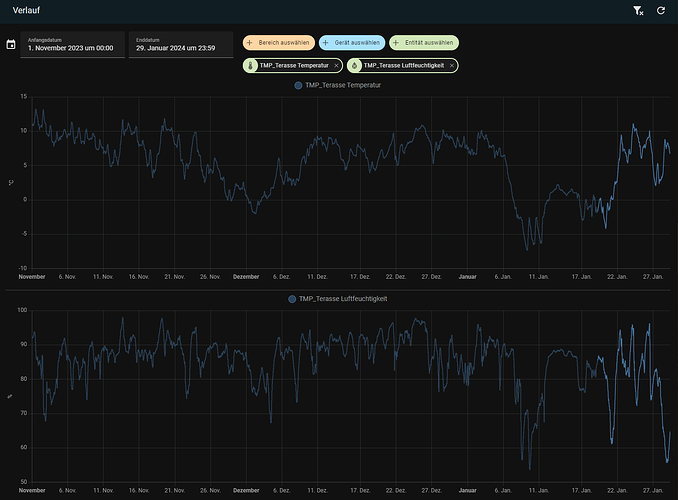Click the TMP_Terasse Temperatur entity chip label
This screenshot has width=678, height=500.
click(x=294, y=65)
